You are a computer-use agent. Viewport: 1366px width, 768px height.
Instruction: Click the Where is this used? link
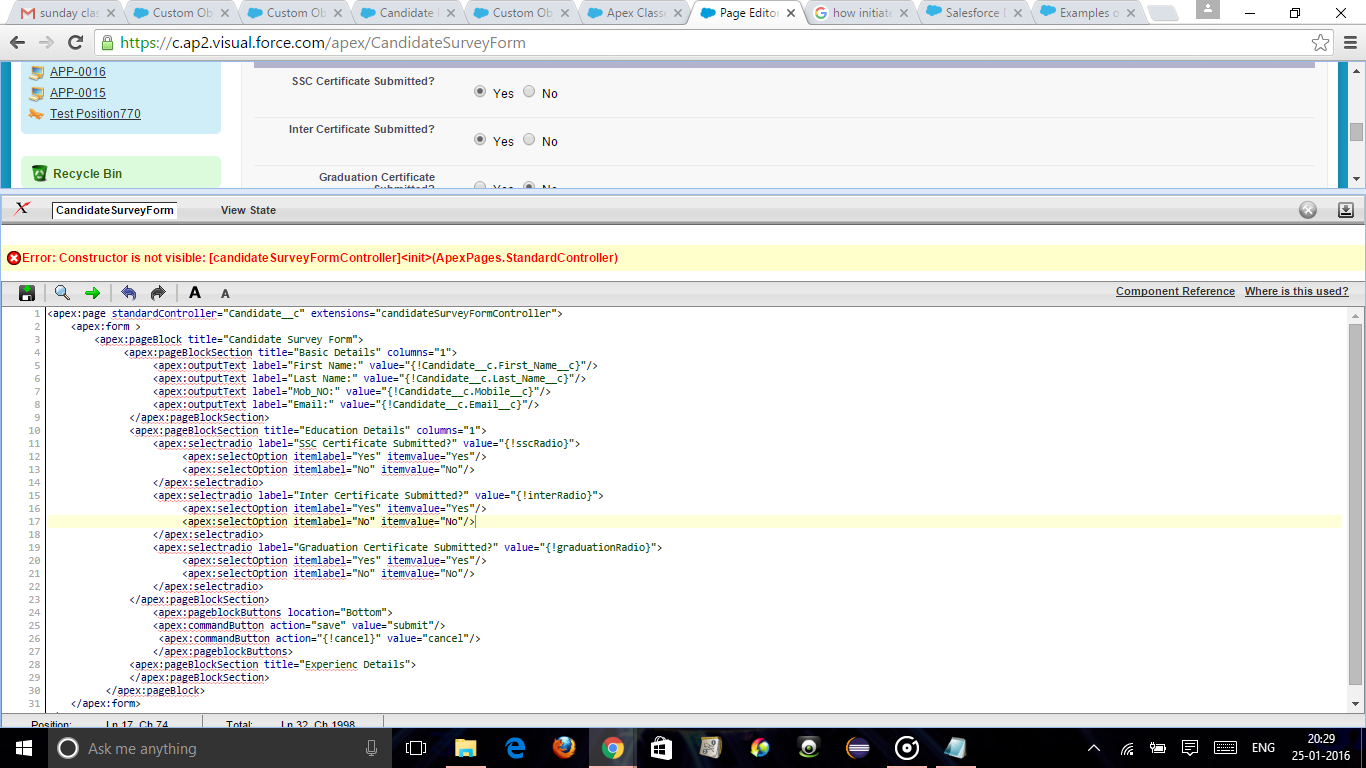[1296, 291]
